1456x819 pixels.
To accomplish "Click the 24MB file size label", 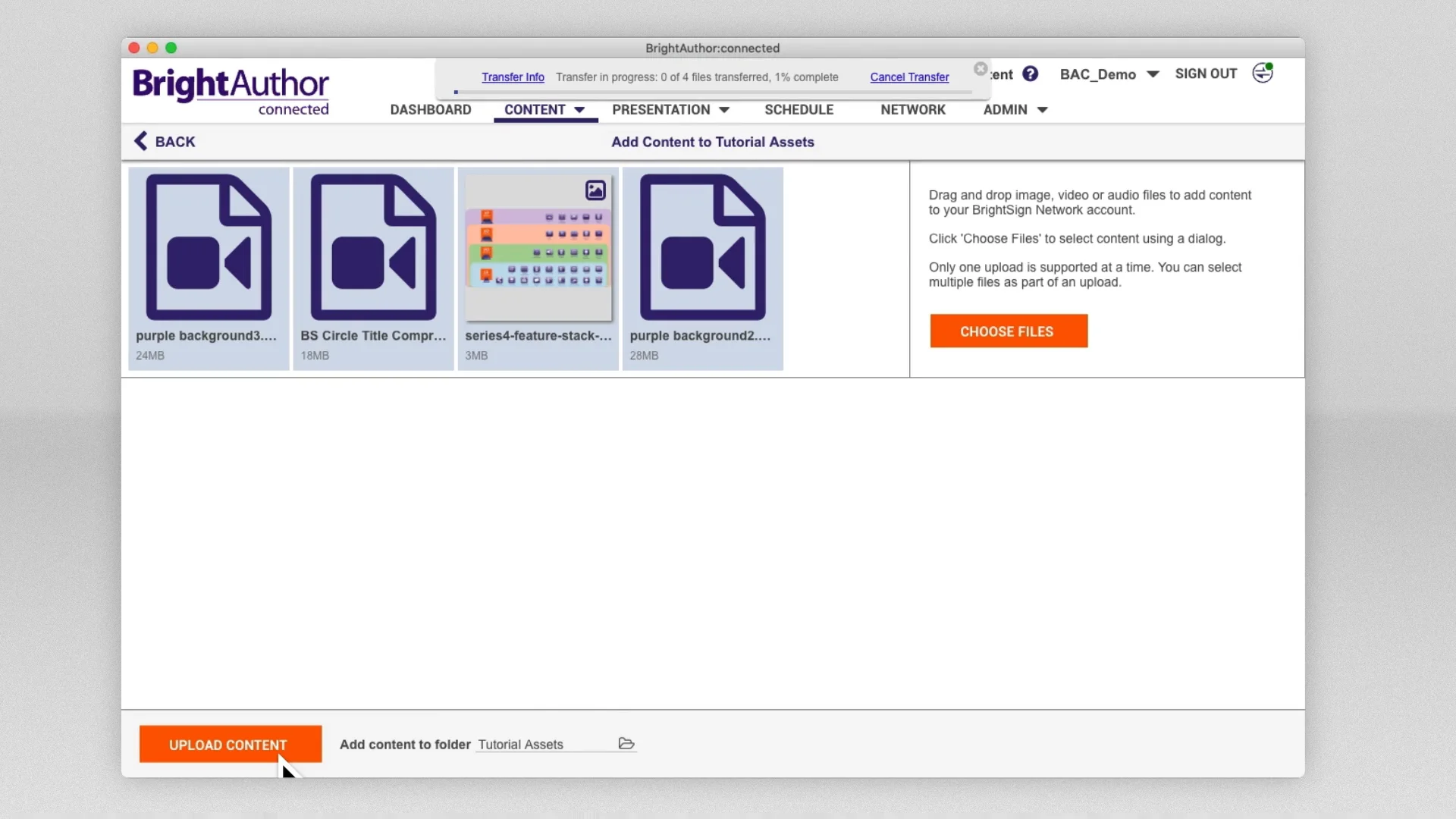I will coord(150,355).
